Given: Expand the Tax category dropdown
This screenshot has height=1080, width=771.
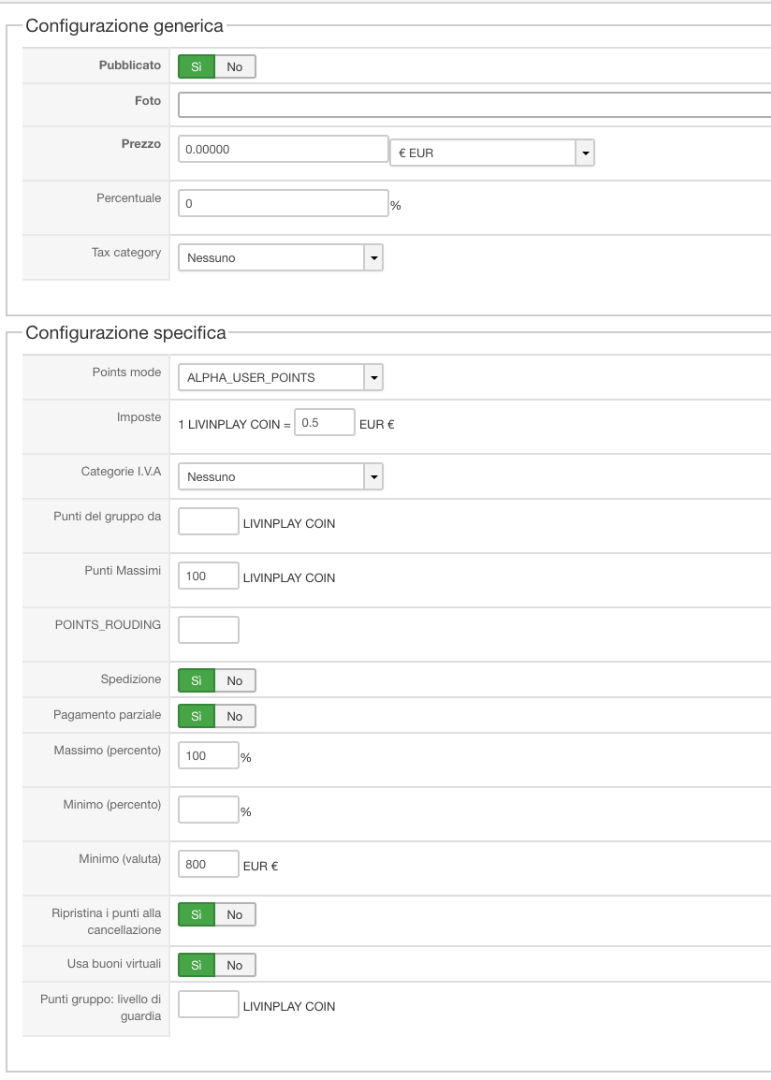Looking at the screenshot, I should (x=280, y=258).
